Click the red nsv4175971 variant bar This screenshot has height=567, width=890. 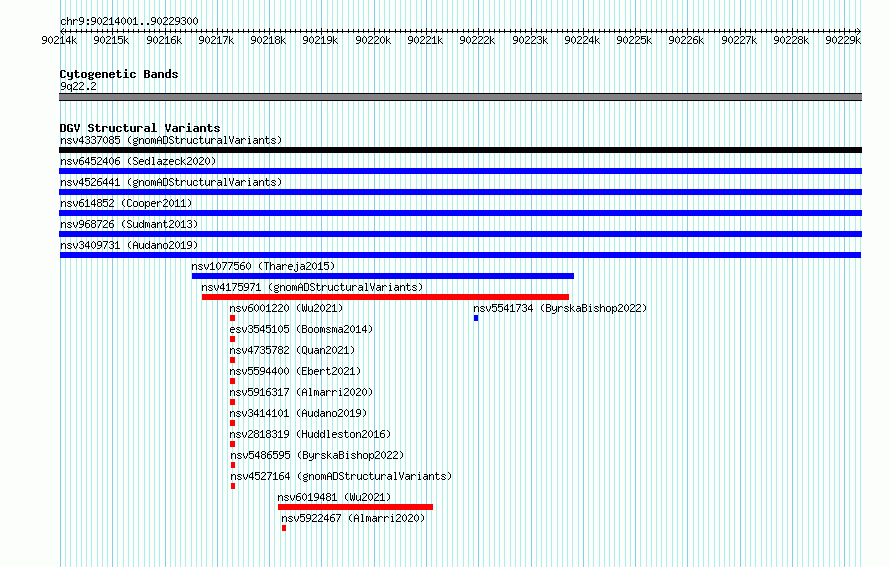pos(385,297)
